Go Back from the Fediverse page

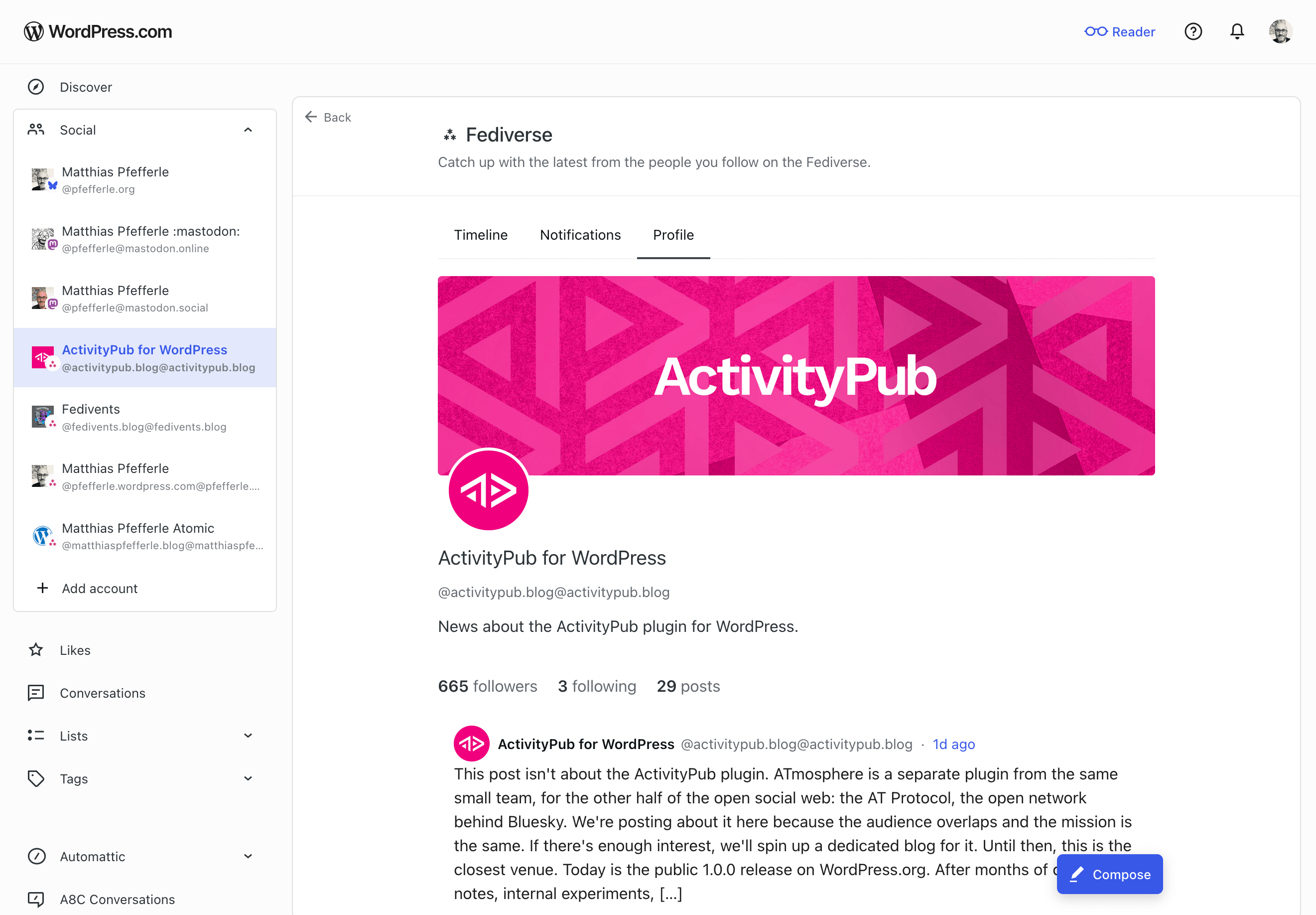click(328, 117)
